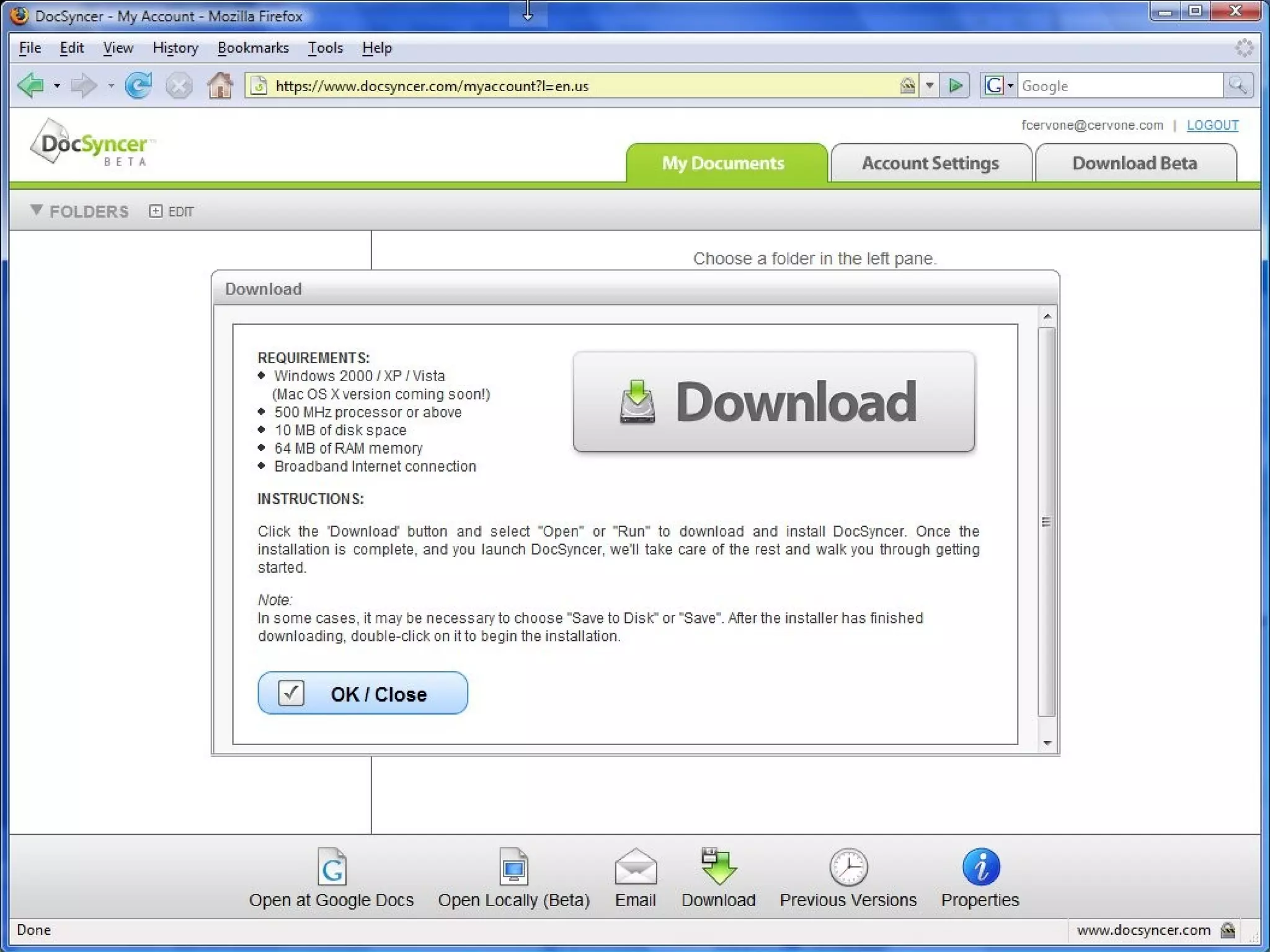Click the Open at Google Docs icon
The width and height of the screenshot is (1270, 952).
coord(332,866)
